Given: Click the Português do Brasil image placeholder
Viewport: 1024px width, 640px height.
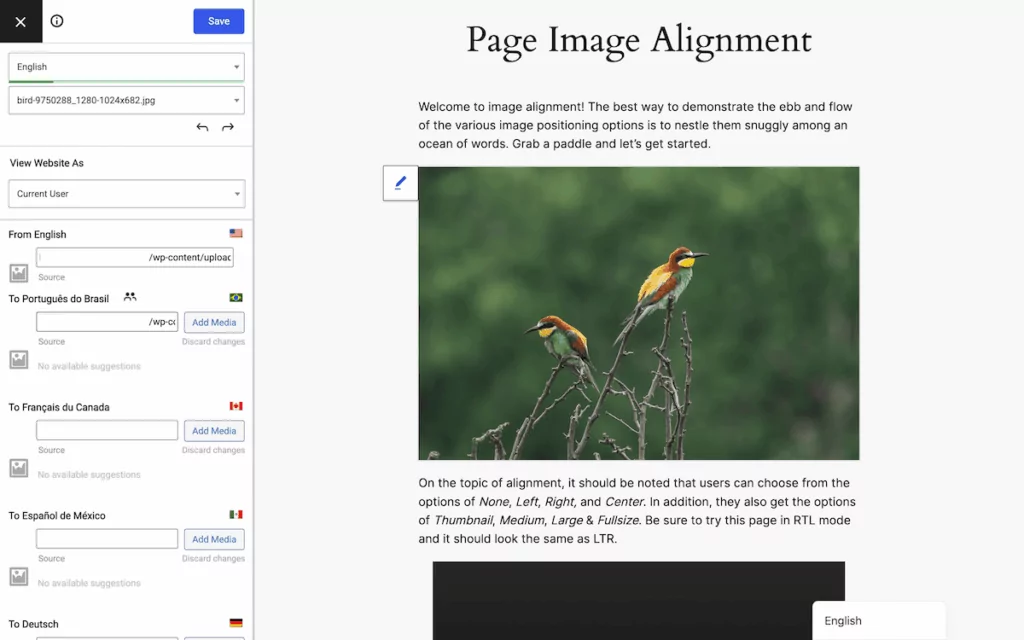Looking at the screenshot, I should point(19,359).
